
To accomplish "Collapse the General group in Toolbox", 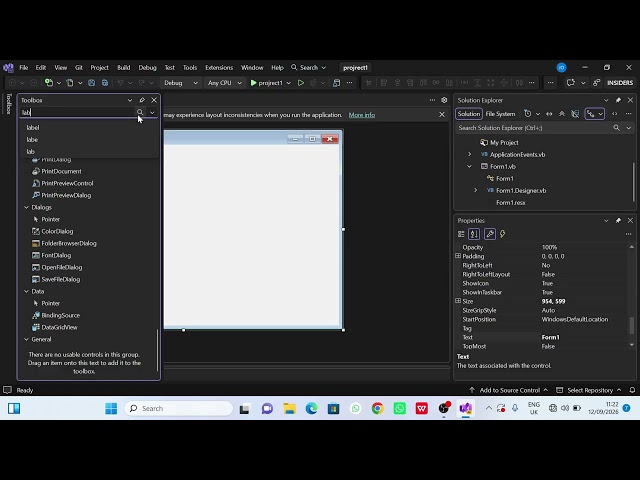I will click(27, 339).
